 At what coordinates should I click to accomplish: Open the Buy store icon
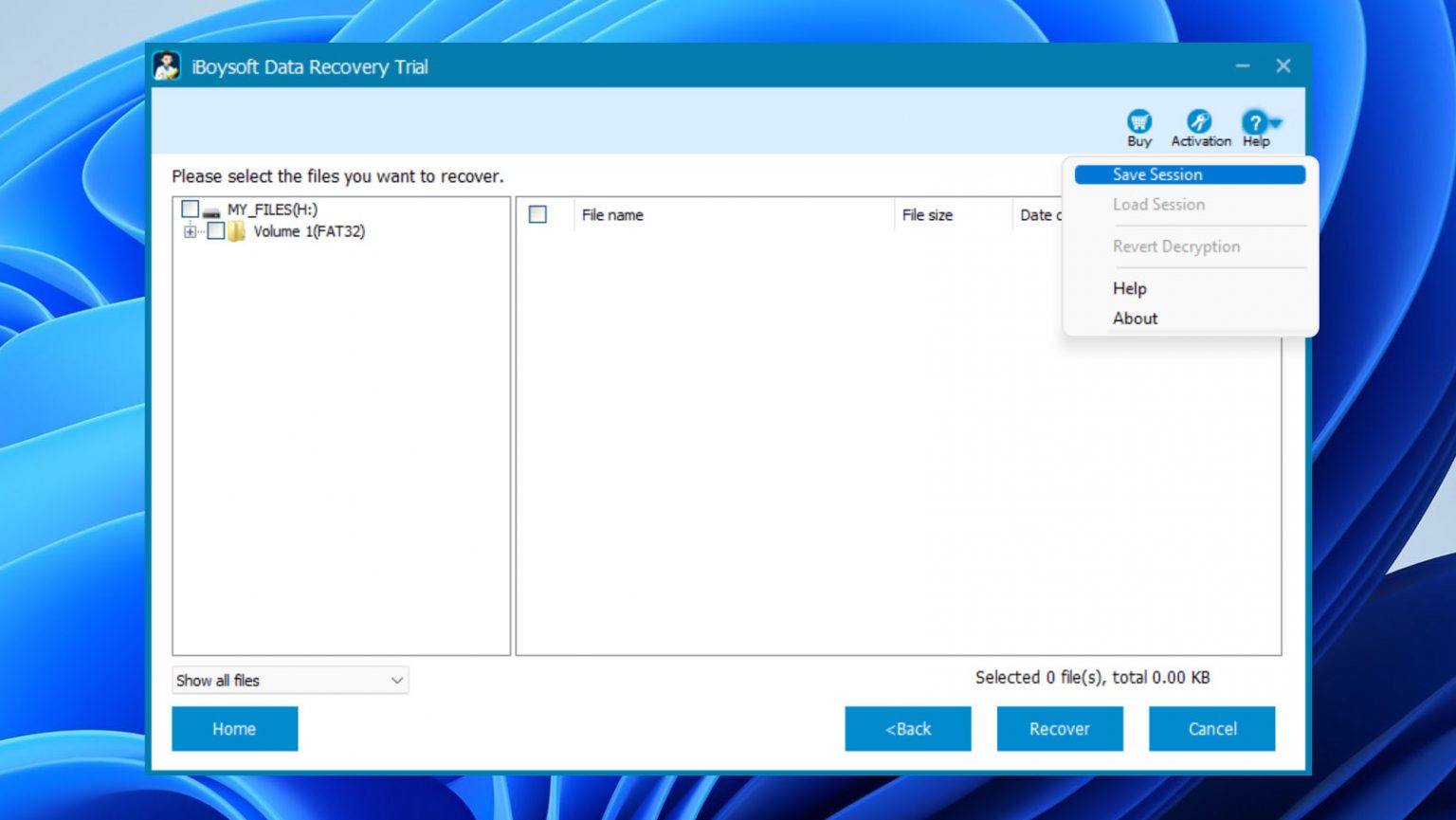[1138, 123]
